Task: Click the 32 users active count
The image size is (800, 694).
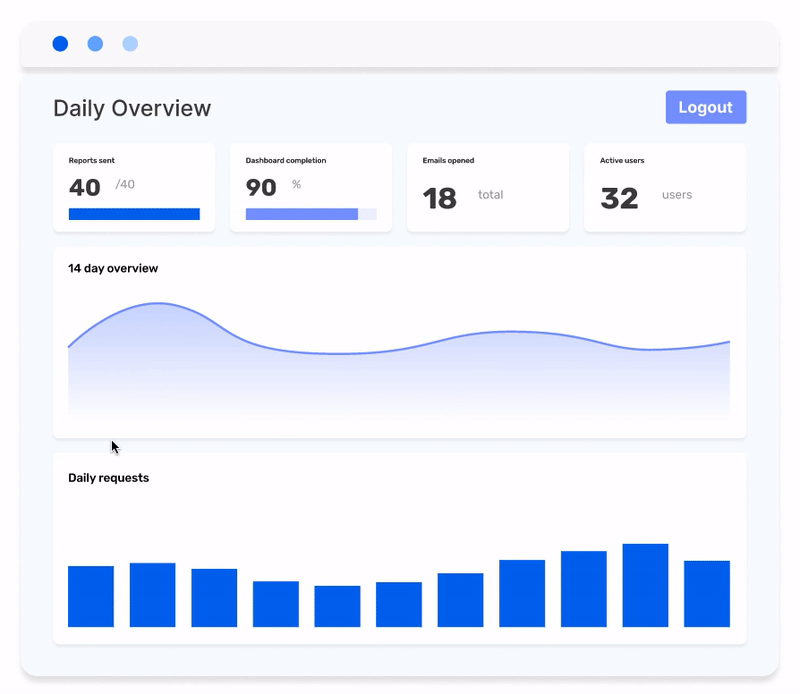Action: click(x=622, y=198)
